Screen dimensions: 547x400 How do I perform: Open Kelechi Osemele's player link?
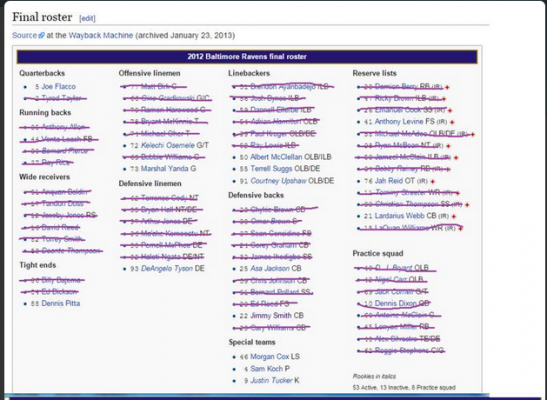pos(168,145)
